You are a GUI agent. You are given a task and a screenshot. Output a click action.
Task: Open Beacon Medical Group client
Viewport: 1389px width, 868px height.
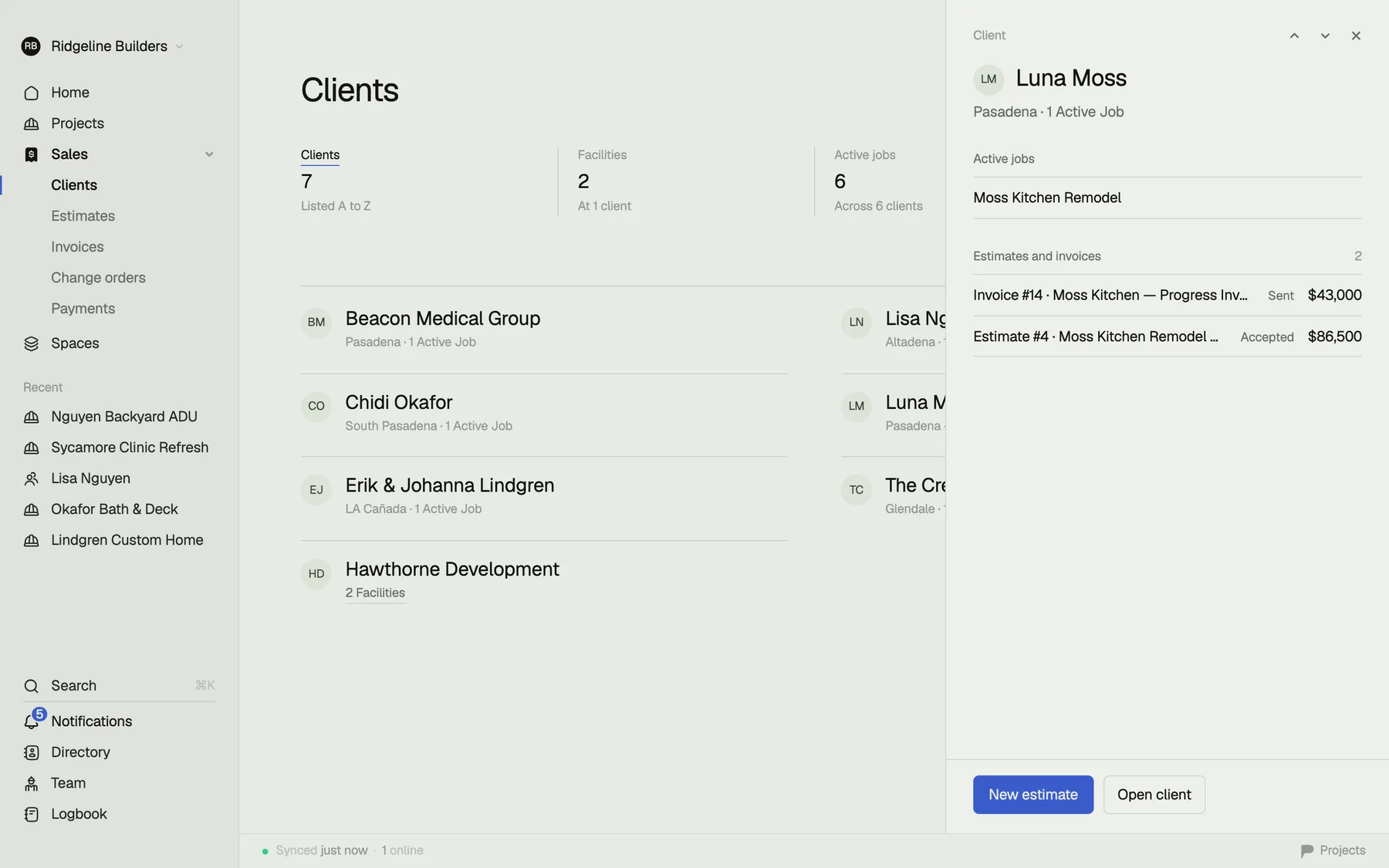click(x=442, y=319)
